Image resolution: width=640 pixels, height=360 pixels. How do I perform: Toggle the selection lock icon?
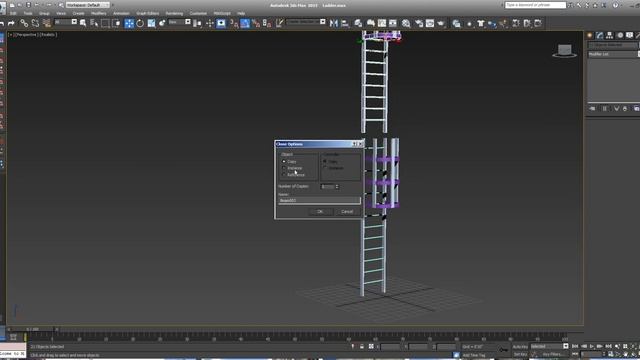pyautogui.click(x=362, y=347)
